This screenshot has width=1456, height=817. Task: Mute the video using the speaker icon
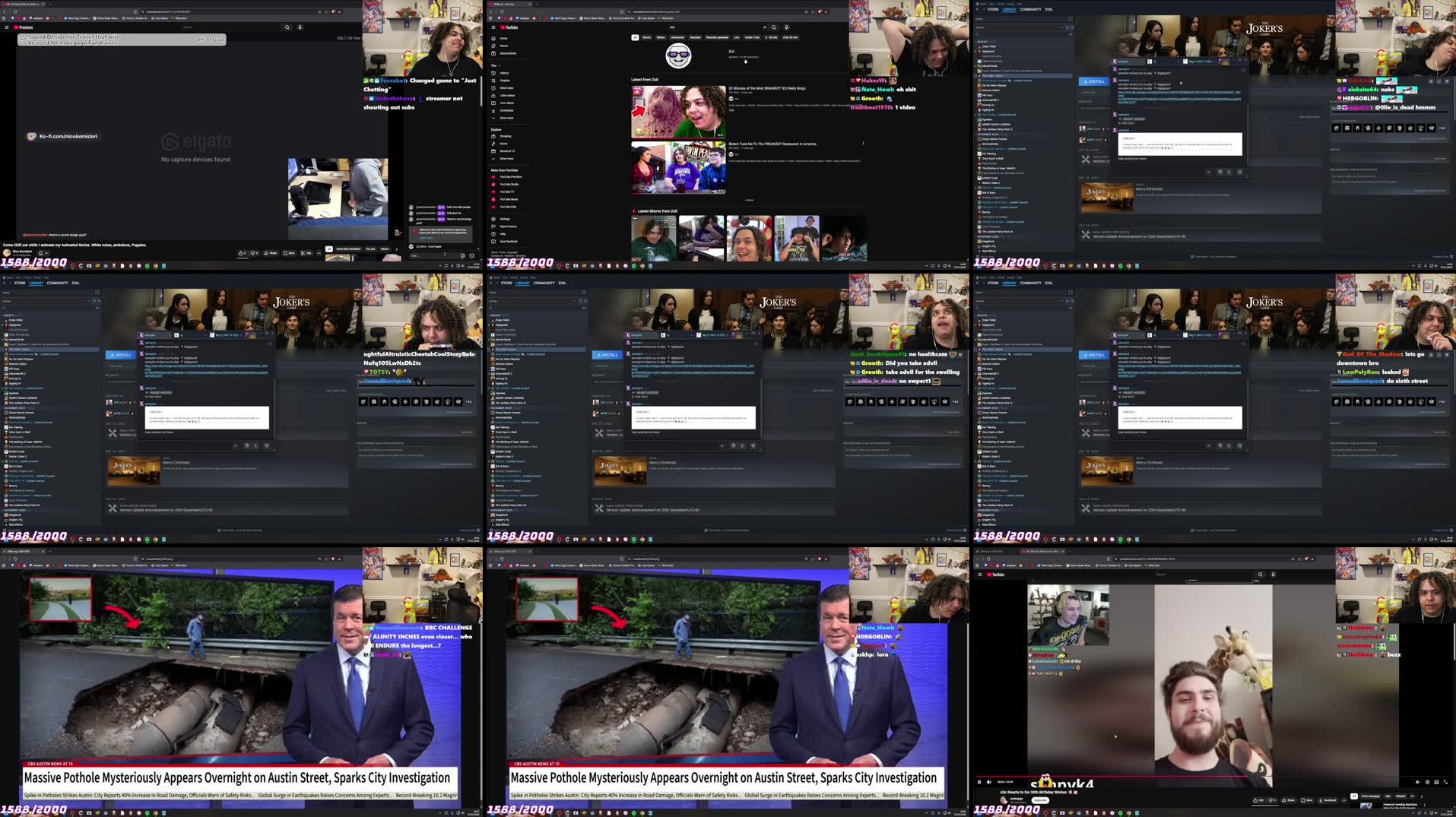(x=989, y=781)
